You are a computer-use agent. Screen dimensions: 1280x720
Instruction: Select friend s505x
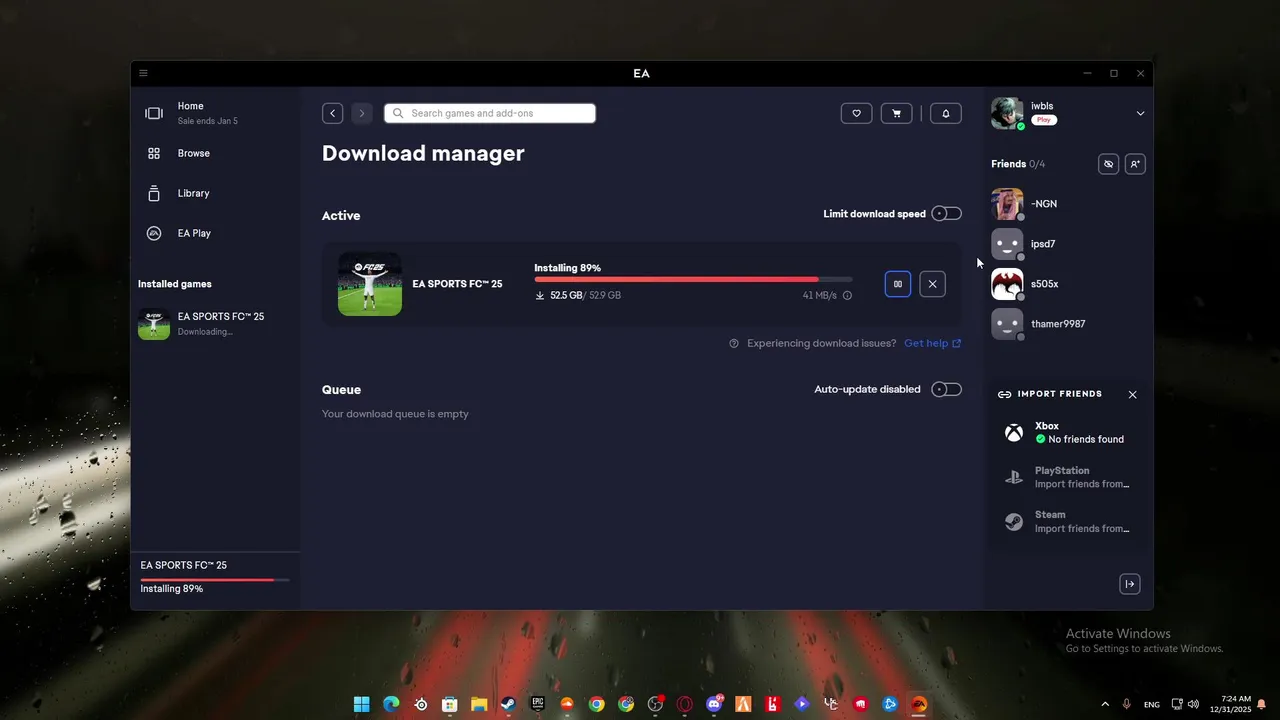point(1068,284)
